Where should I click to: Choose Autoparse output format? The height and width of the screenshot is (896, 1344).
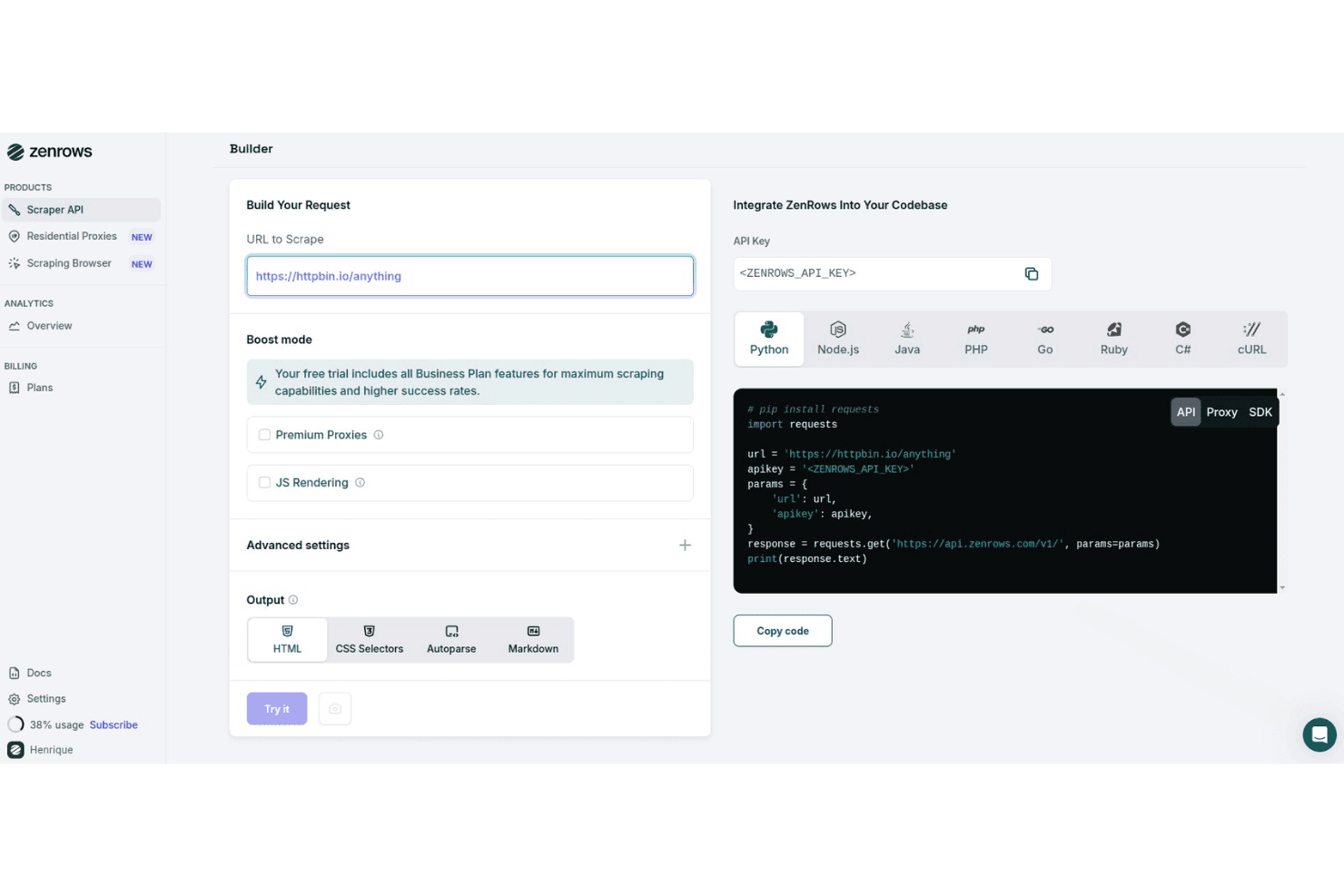451,640
